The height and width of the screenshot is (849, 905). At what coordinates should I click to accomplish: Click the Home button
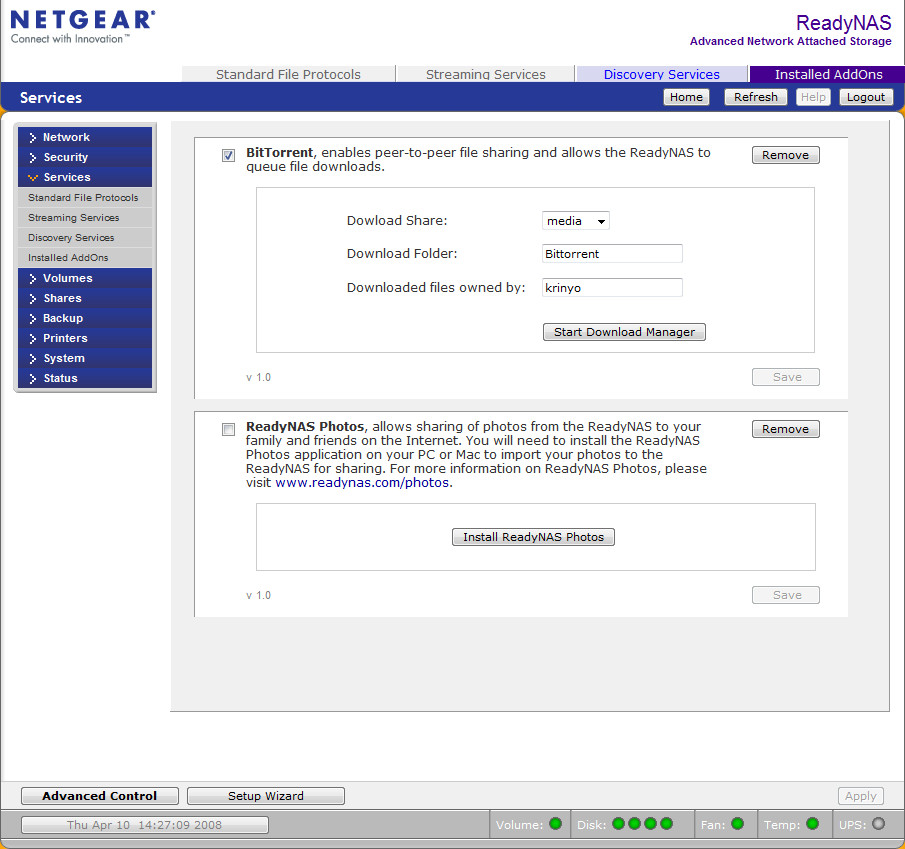686,97
